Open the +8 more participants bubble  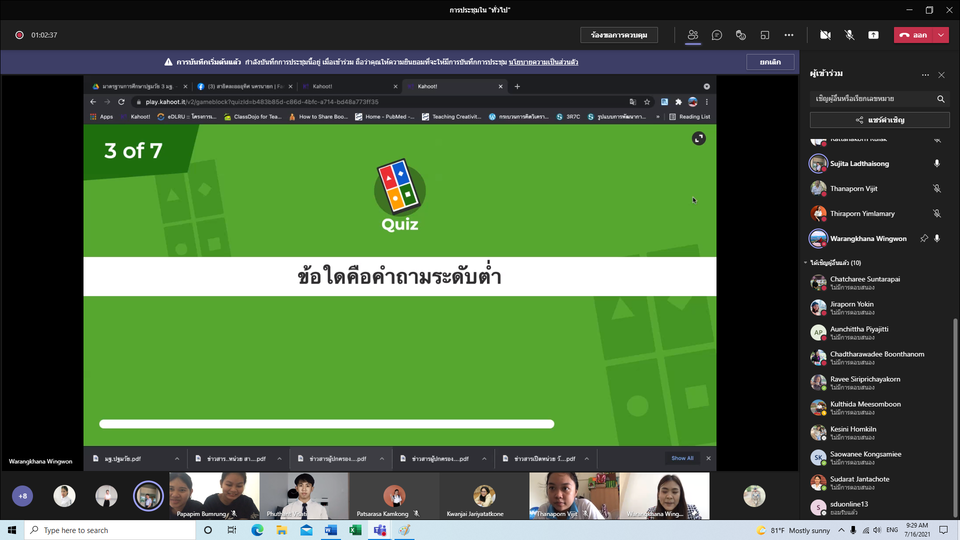[23, 496]
